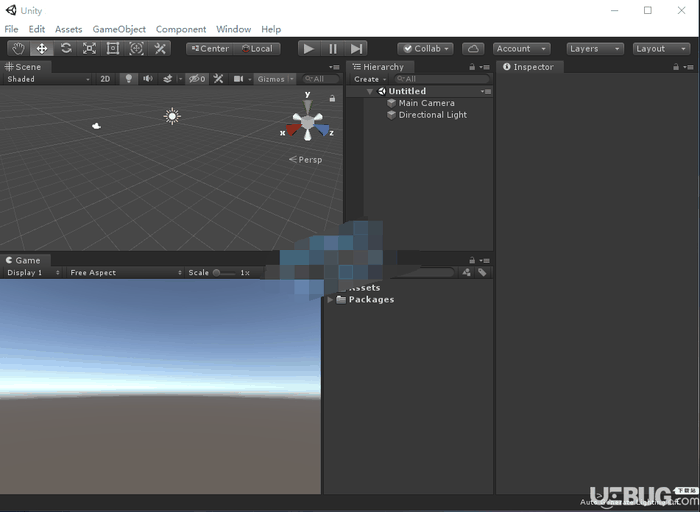
Task: Open the Layers dropdown
Action: [595, 49]
